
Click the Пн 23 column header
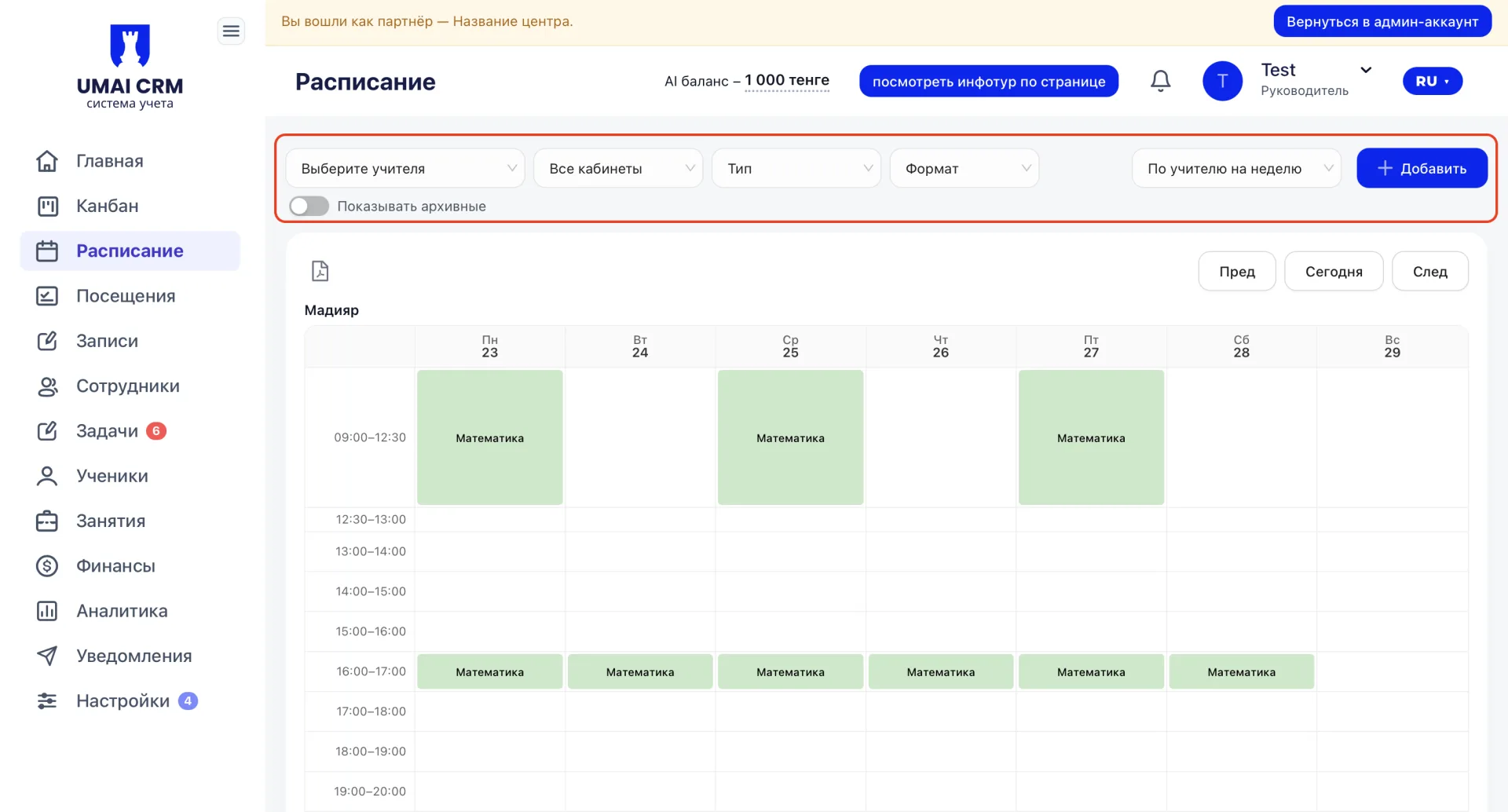tap(490, 346)
